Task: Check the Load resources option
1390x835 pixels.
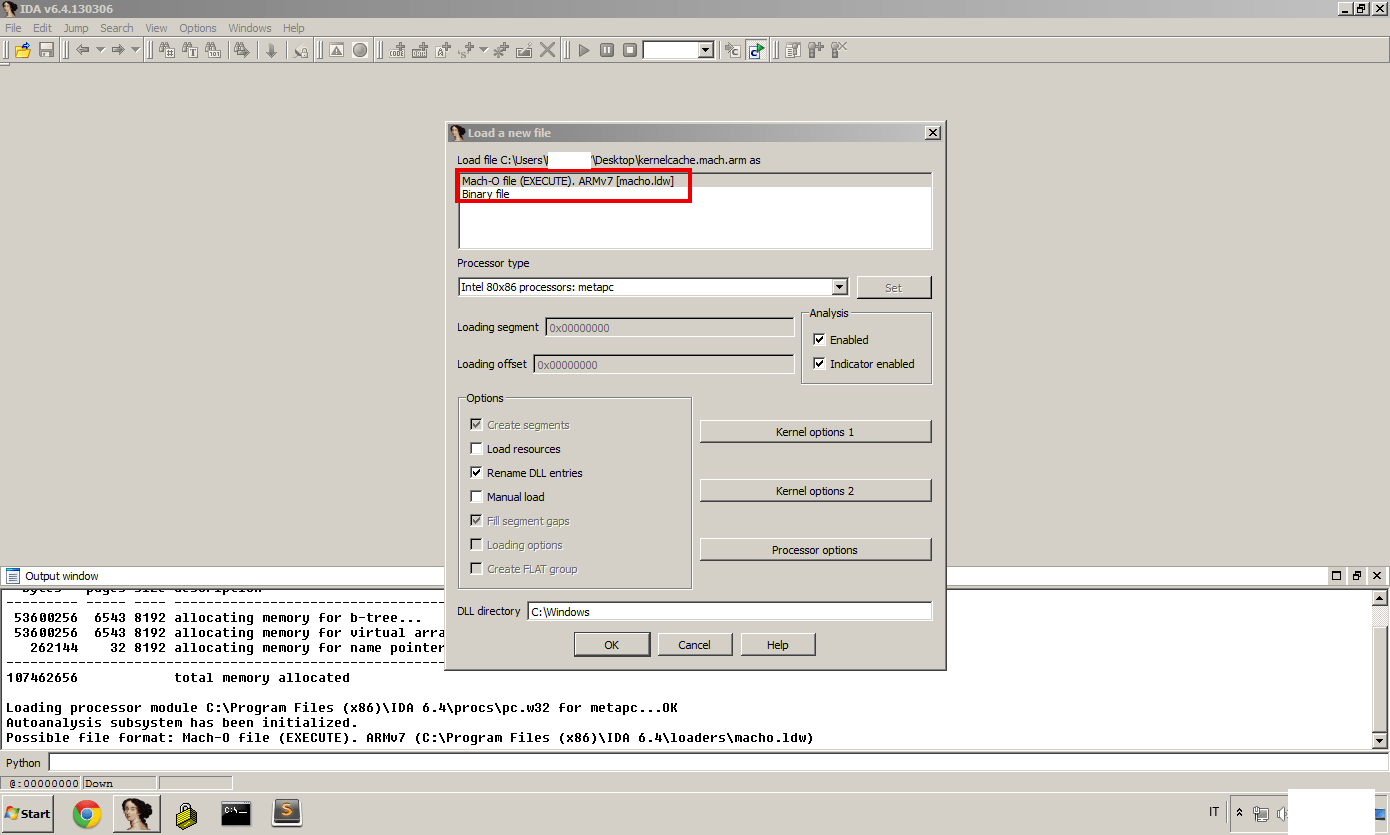Action: [x=477, y=449]
